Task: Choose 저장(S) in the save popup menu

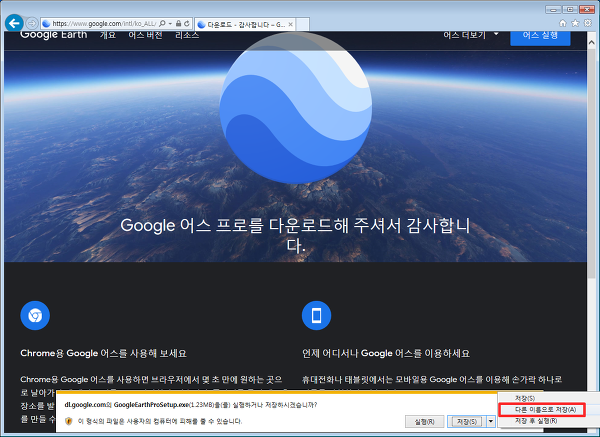Action: (525, 398)
